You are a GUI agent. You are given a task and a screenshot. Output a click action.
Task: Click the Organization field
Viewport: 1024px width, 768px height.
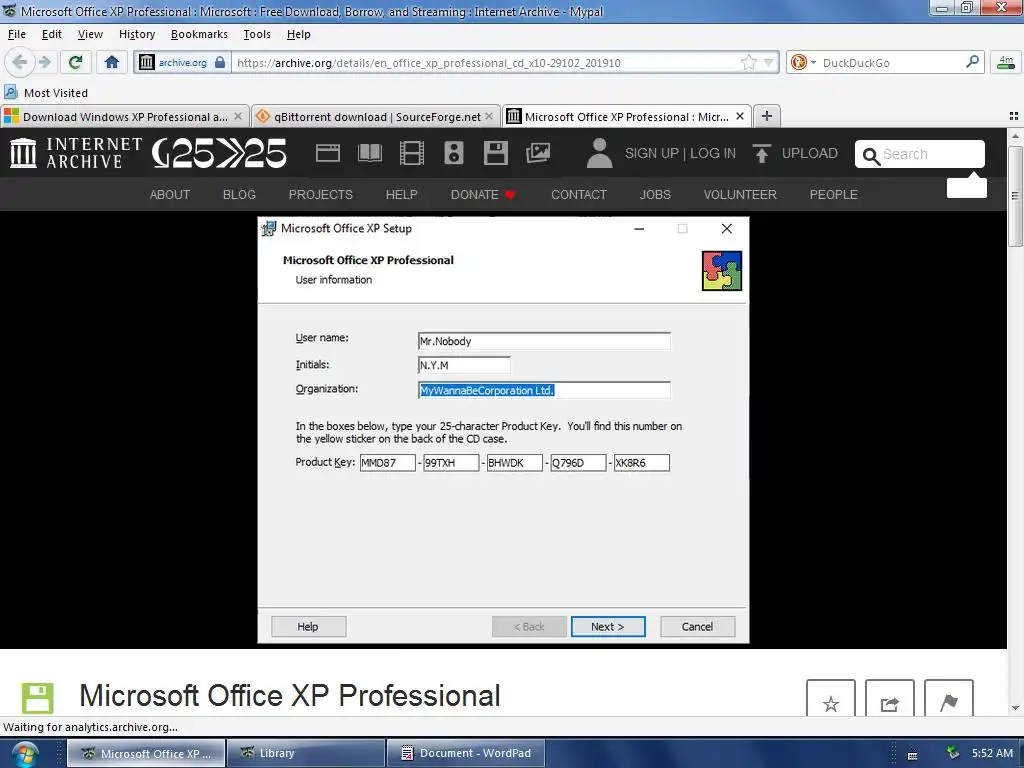click(544, 390)
